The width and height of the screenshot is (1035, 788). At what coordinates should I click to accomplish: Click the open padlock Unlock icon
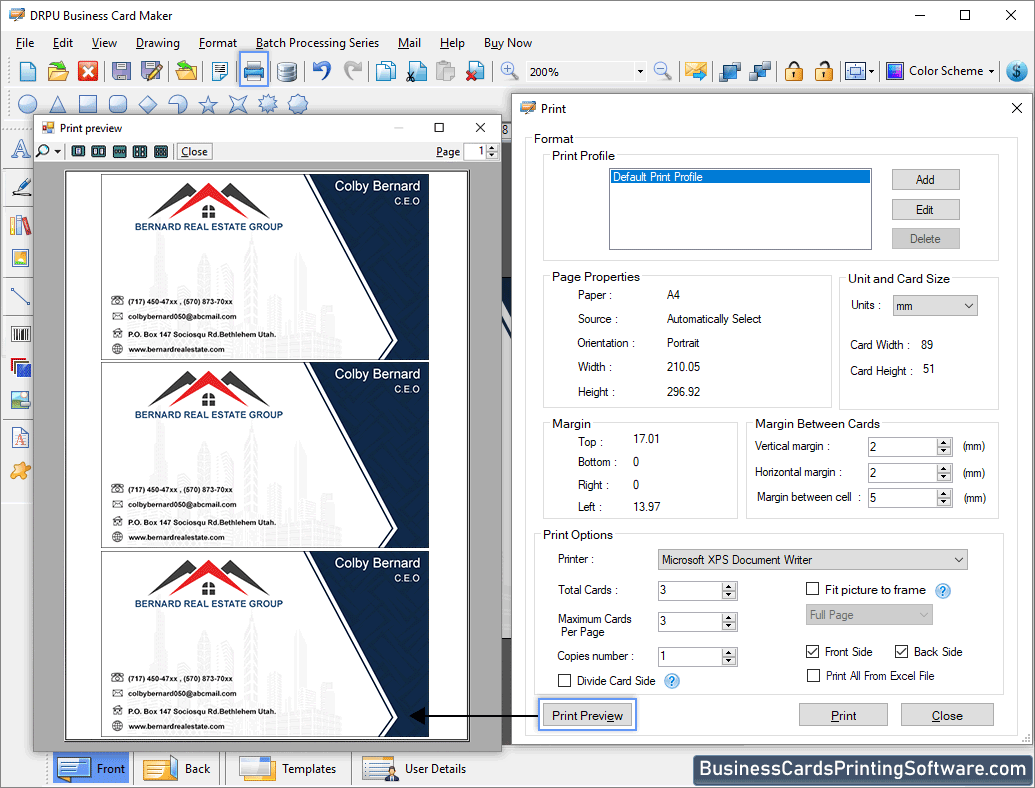[x=823, y=71]
